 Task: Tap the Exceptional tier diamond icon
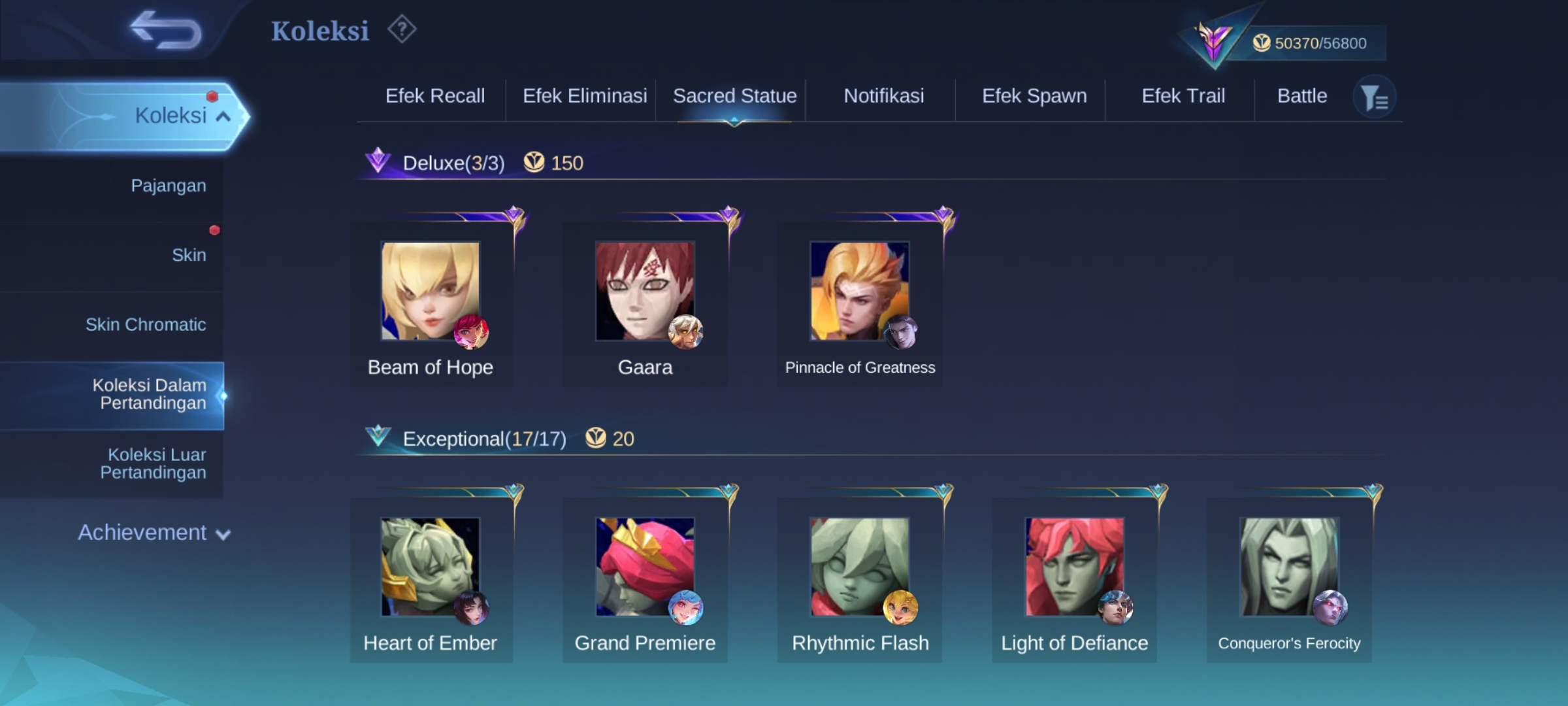pos(378,435)
